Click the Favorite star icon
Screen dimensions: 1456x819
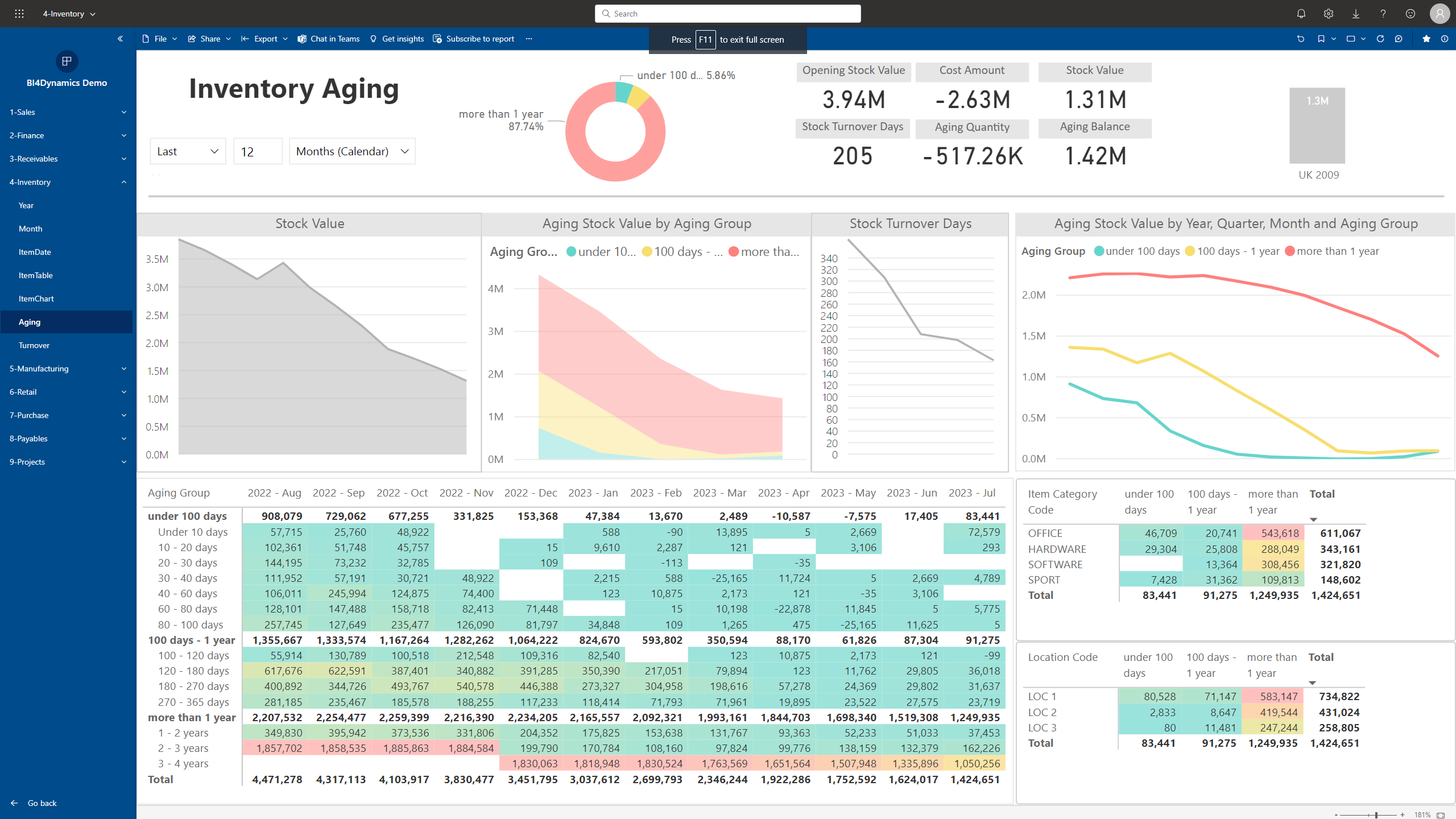[x=1426, y=39]
